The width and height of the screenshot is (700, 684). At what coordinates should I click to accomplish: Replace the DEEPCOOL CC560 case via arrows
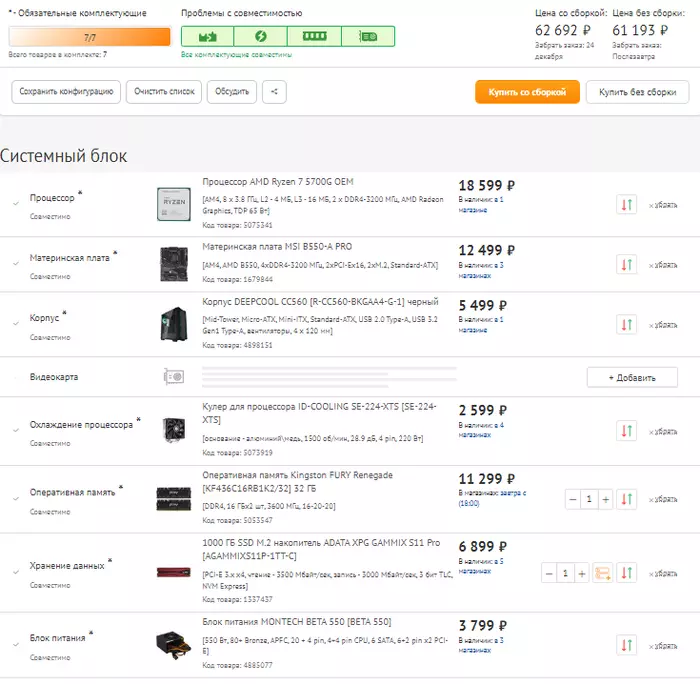click(x=626, y=325)
